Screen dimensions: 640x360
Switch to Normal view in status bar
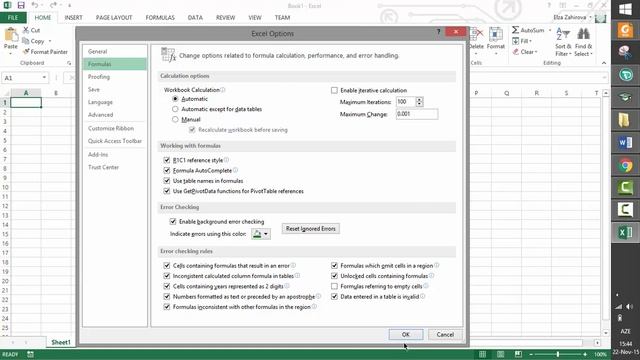[x=482, y=354]
